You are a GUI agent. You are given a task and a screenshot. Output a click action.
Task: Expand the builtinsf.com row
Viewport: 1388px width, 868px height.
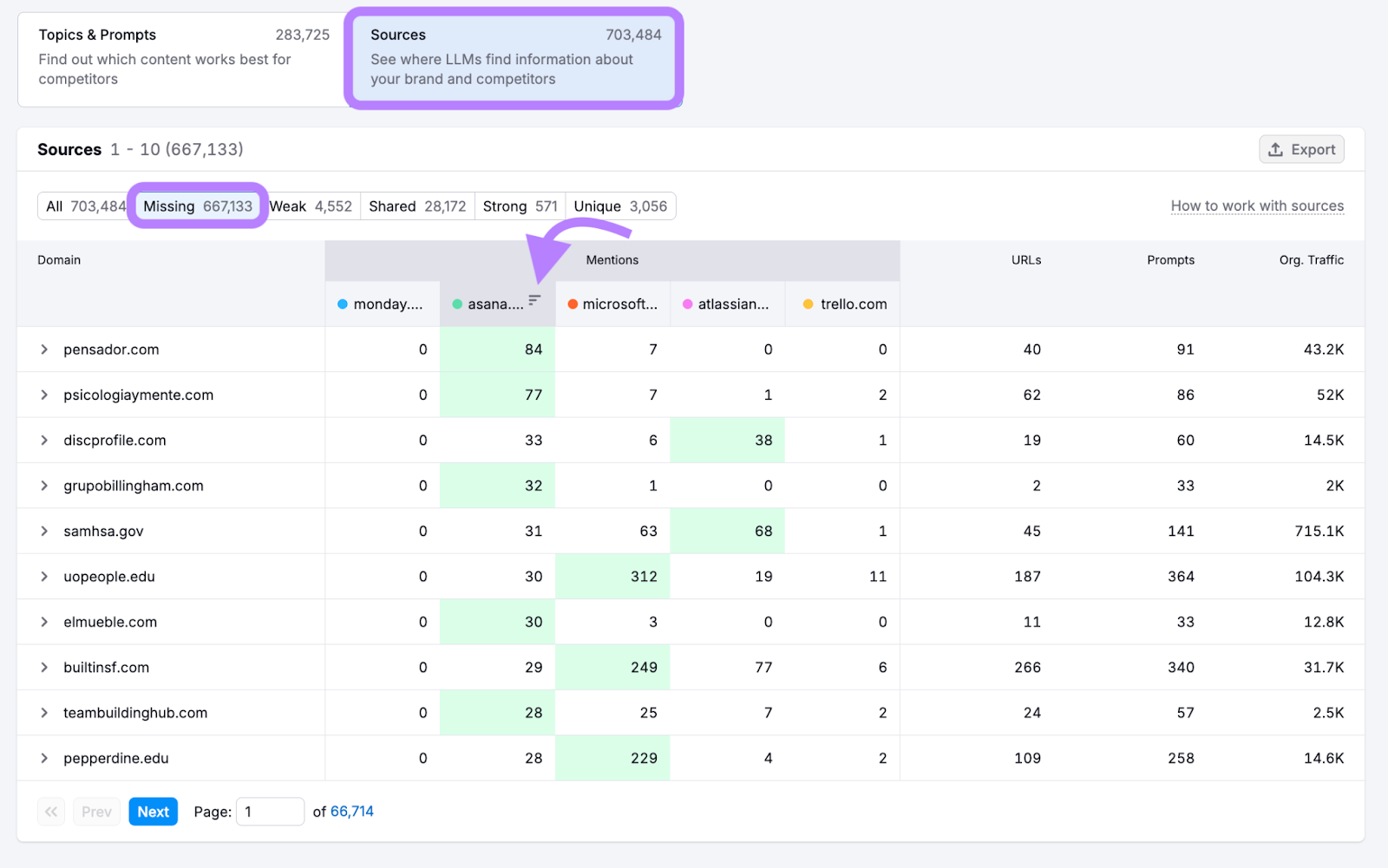coord(43,667)
